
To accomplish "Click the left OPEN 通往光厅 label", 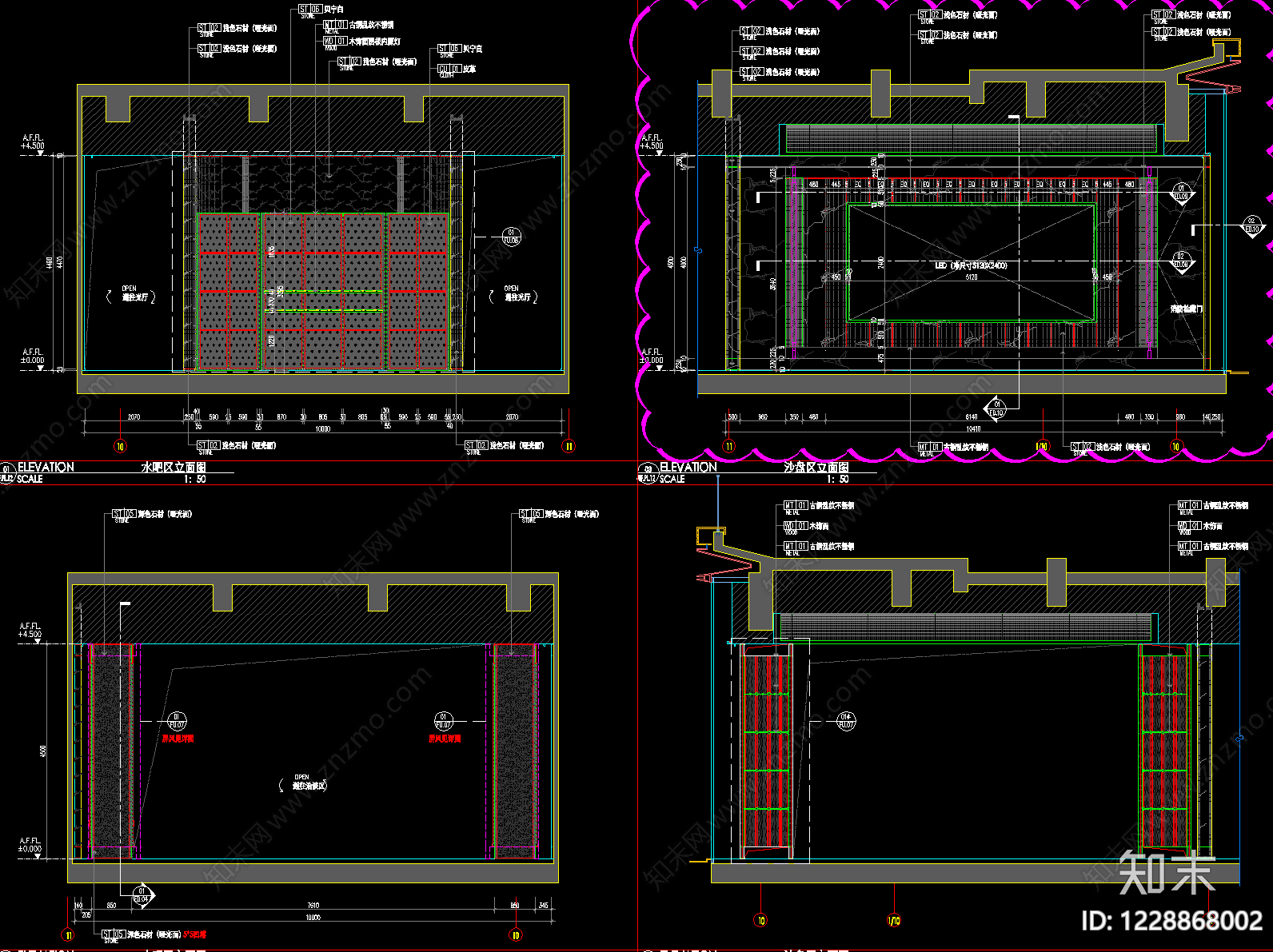I will (130, 293).
